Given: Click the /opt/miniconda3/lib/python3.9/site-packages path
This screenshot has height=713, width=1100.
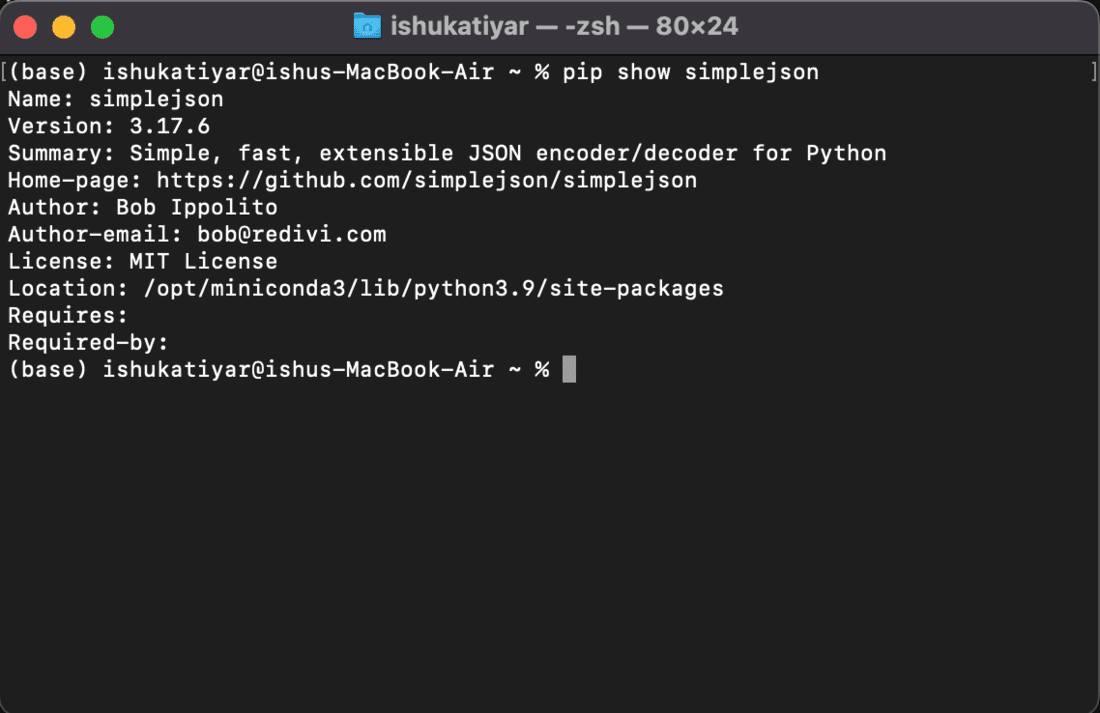Looking at the screenshot, I should (x=434, y=288).
